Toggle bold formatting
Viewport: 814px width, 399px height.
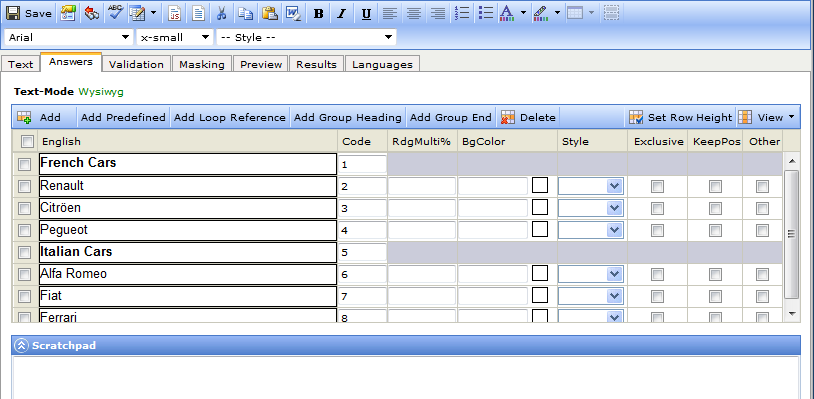(319, 14)
